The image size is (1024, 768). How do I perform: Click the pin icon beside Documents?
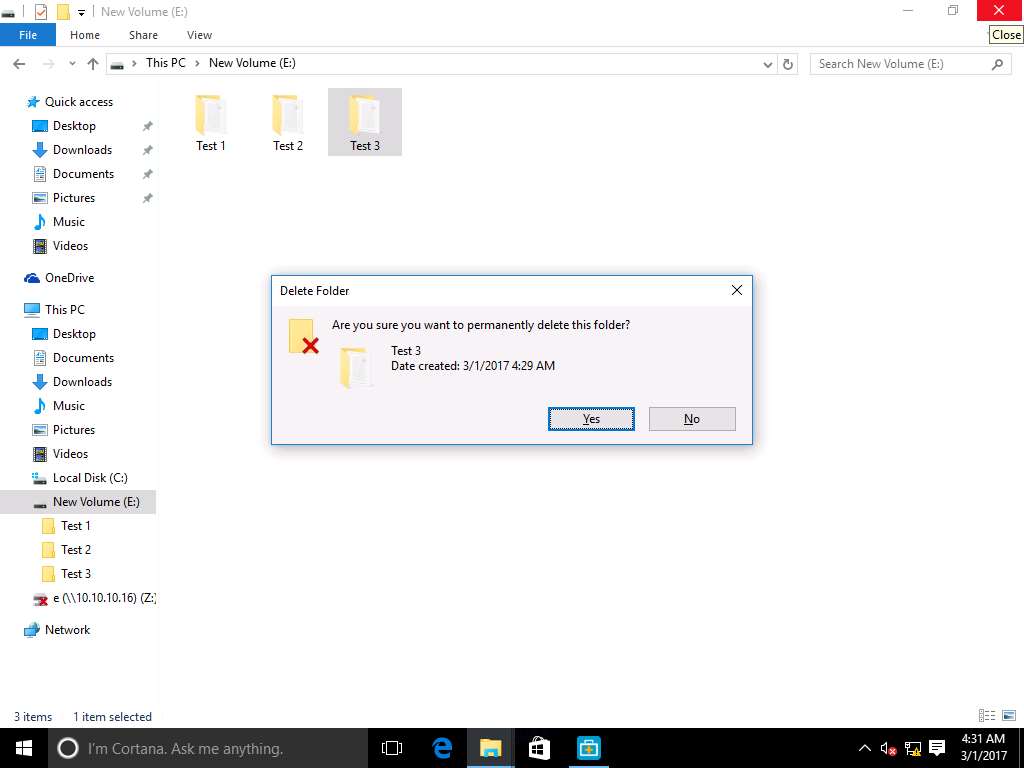pos(148,174)
